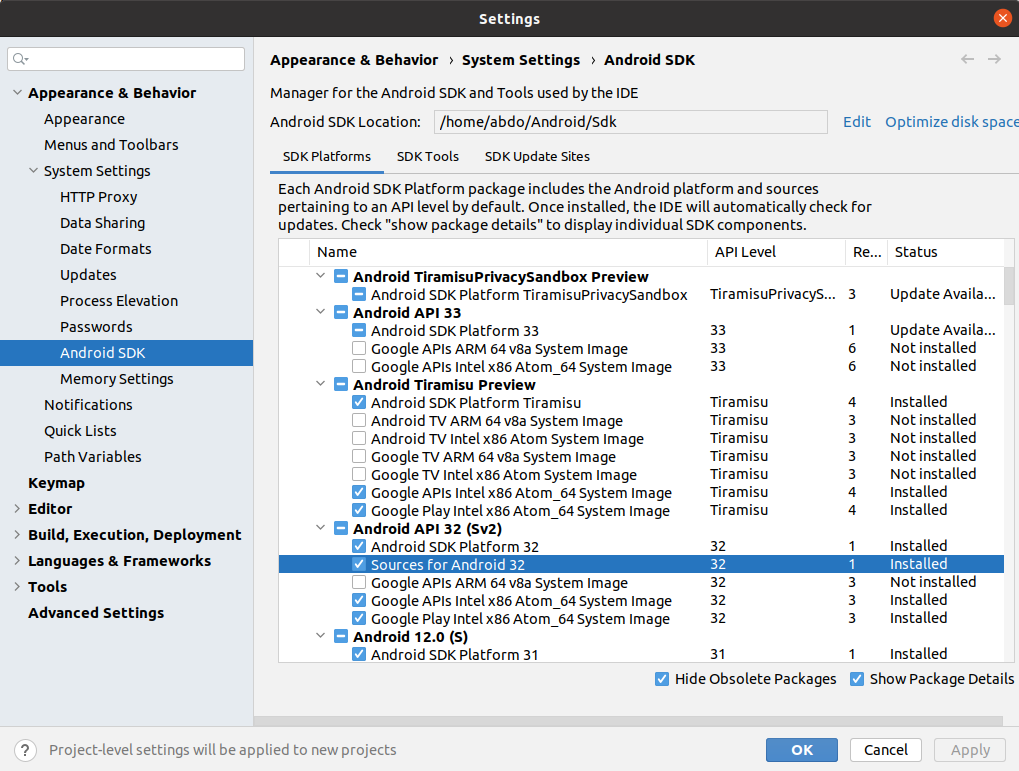Sort by the Name column header
The image size is (1019, 771).
pyautogui.click(x=509, y=252)
